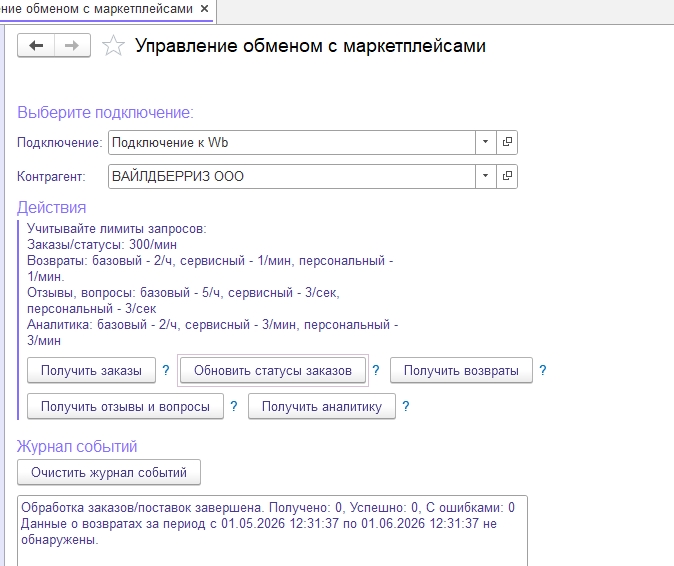Screen dimensions: 674x566
Task: Switch to the marketplace exchange management tab
Action: tap(96, 9)
